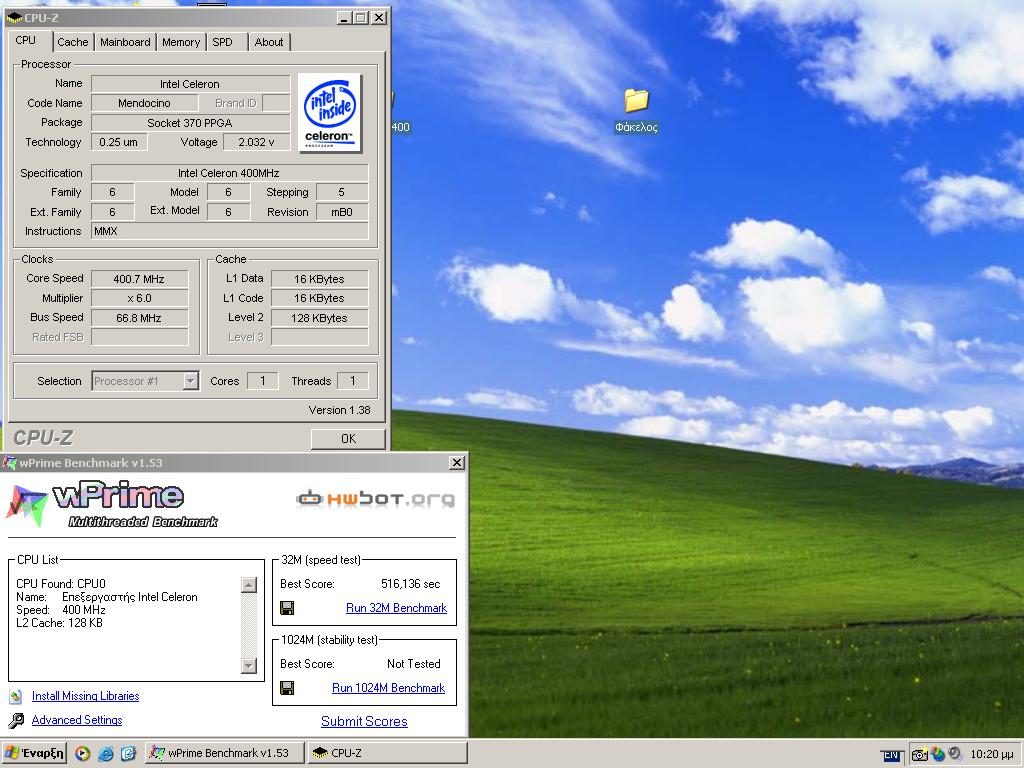
Task: Select the Memory tab in CPU-Z
Action: tap(181, 42)
